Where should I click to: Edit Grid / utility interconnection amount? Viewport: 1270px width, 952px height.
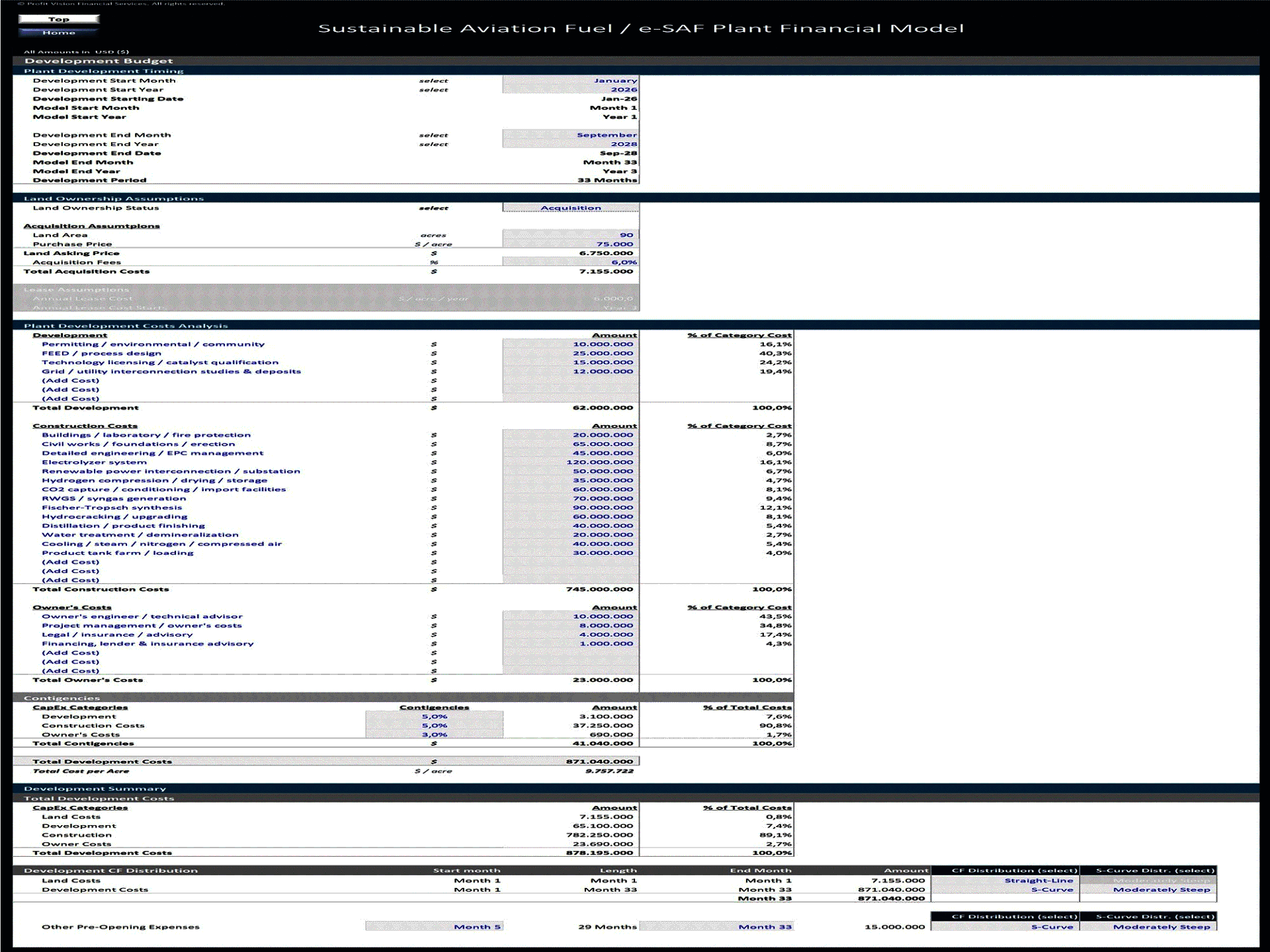pos(570,372)
